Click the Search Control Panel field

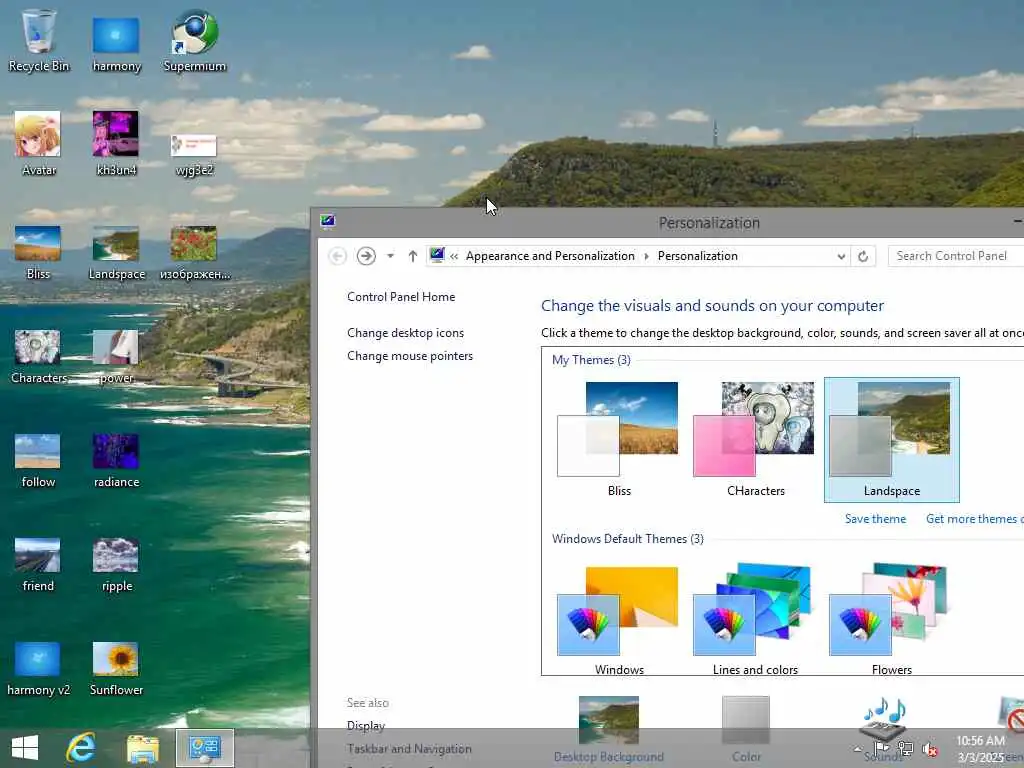pos(955,256)
